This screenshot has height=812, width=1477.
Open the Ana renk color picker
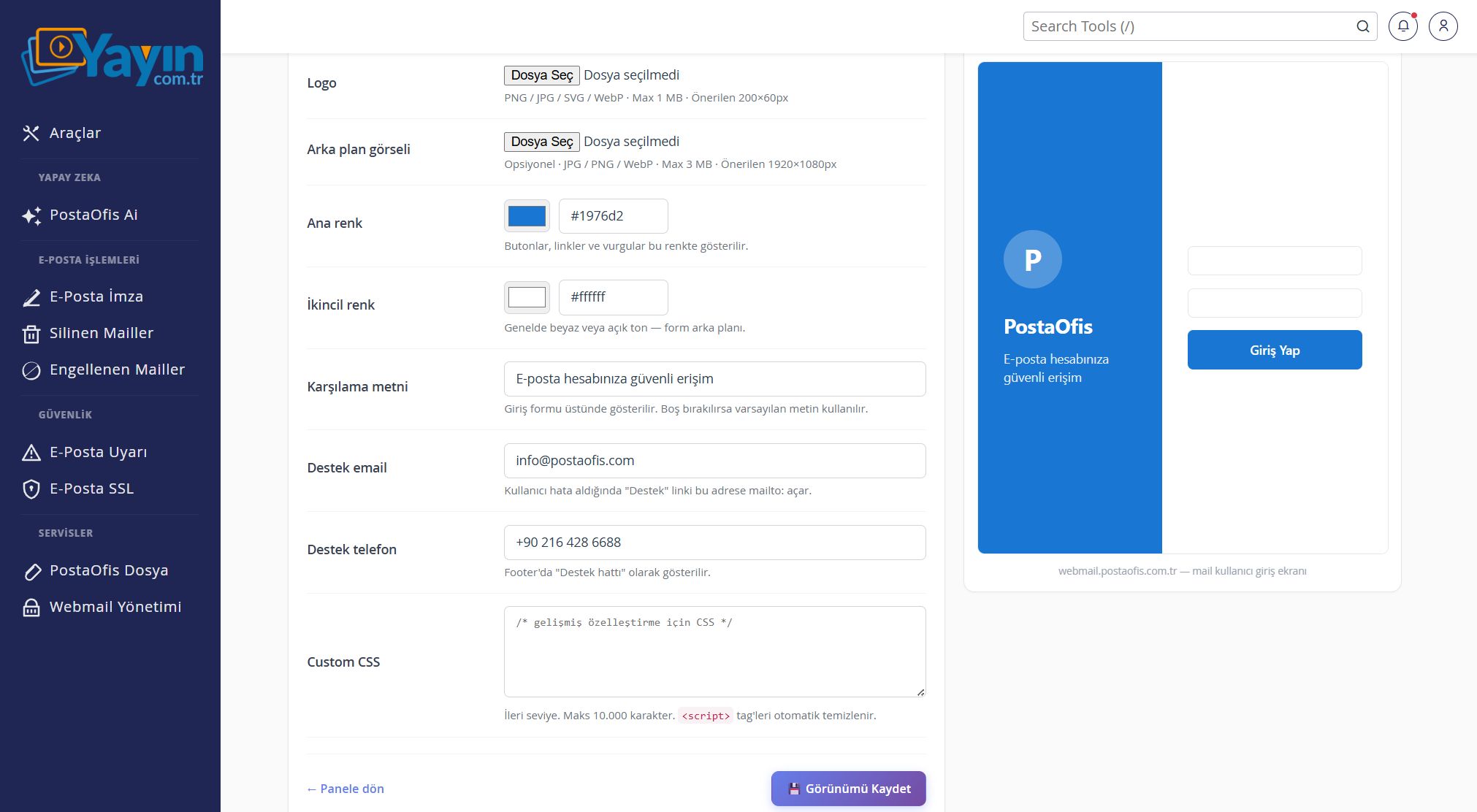coord(527,215)
